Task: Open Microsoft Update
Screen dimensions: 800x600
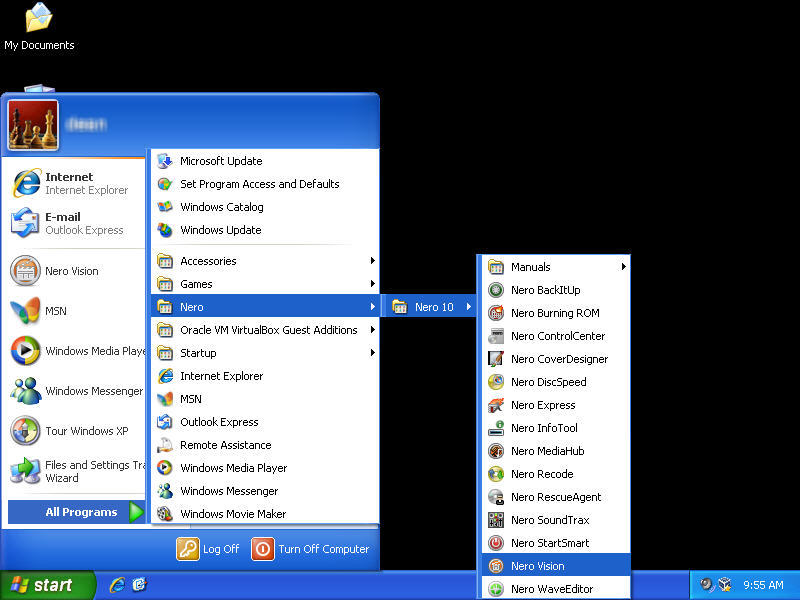Action: (265, 161)
